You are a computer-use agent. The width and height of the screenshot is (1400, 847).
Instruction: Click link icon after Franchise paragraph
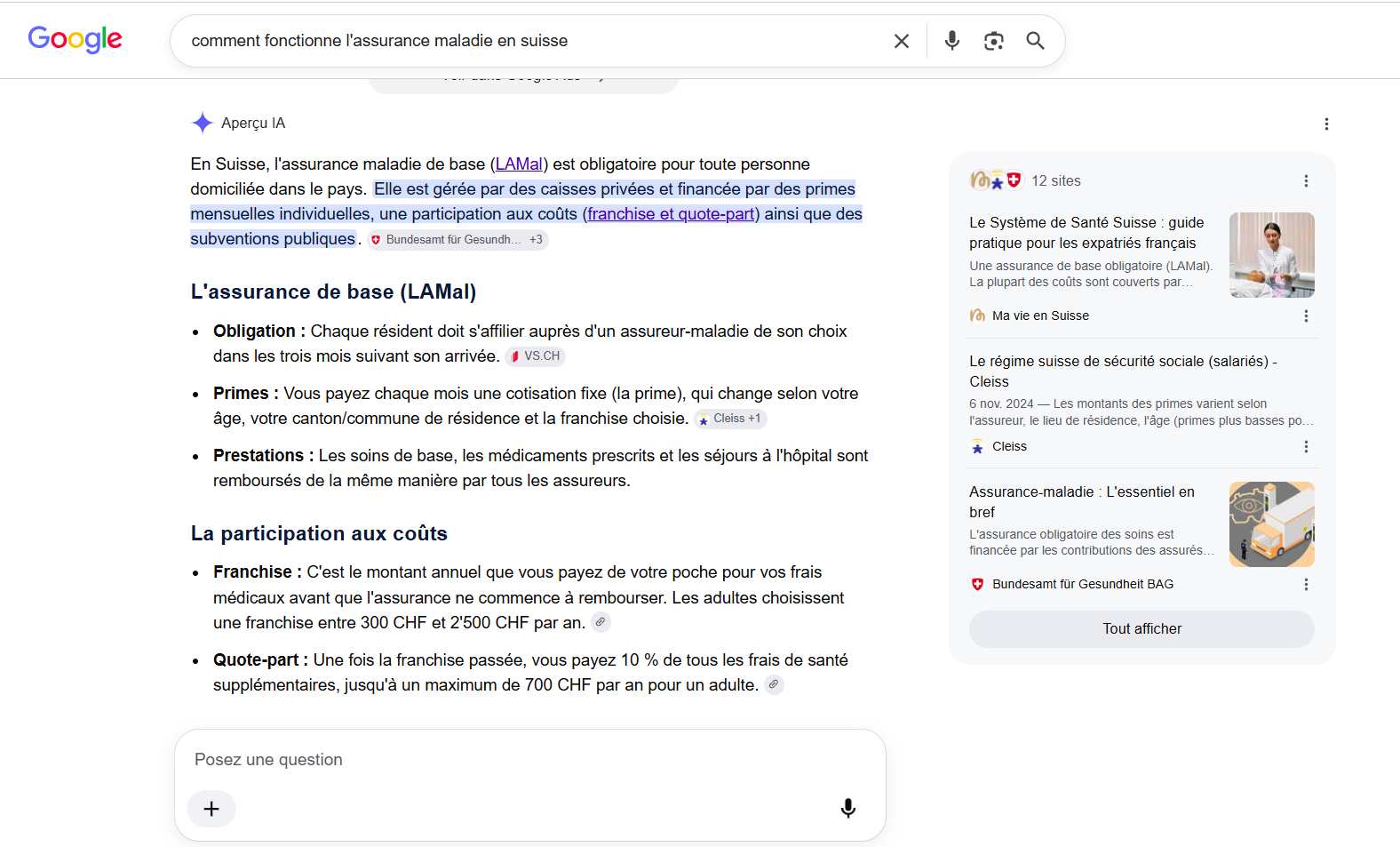tap(601, 623)
